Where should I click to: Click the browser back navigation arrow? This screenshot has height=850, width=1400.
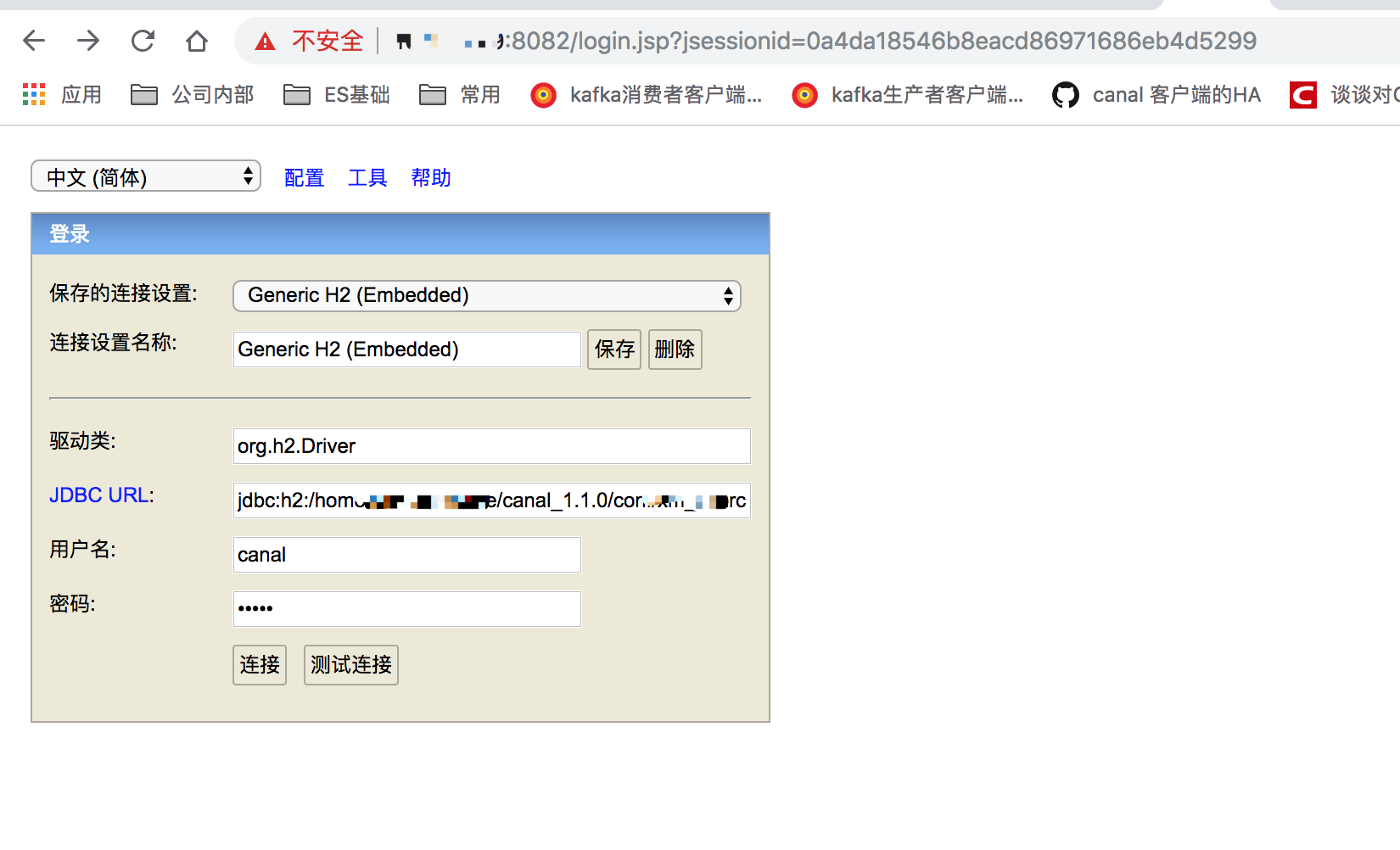pos(33,40)
